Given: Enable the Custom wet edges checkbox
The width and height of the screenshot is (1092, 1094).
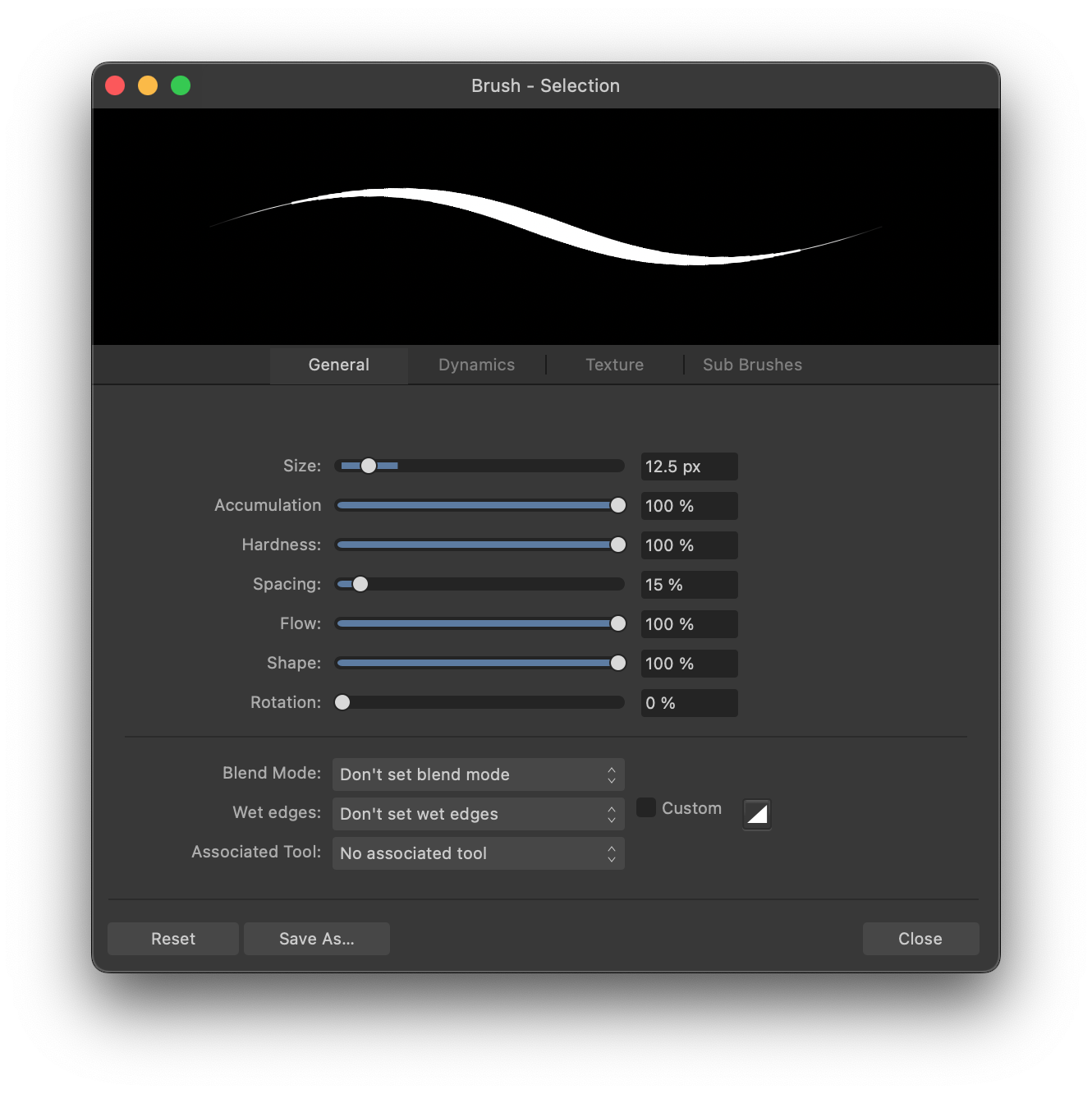Looking at the screenshot, I should 646,807.
